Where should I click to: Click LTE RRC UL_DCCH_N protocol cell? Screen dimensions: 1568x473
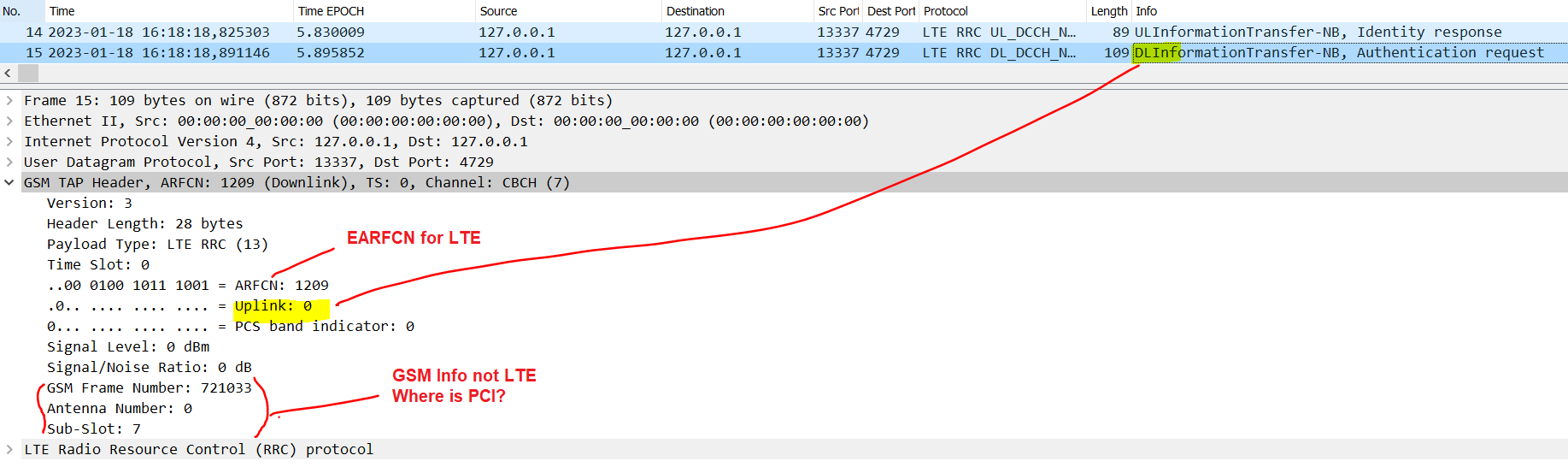click(x=999, y=32)
